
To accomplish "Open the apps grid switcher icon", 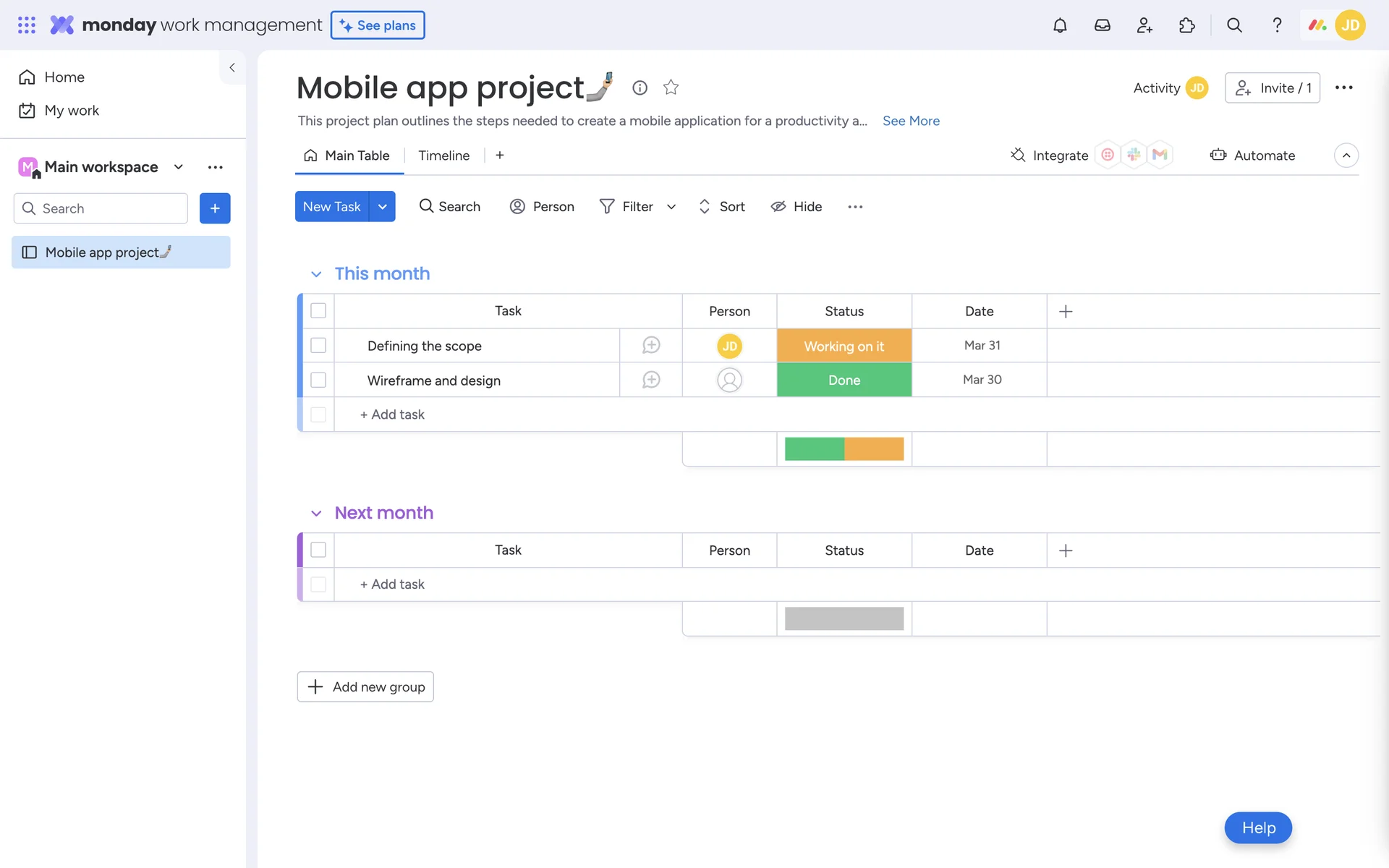I will (x=27, y=25).
